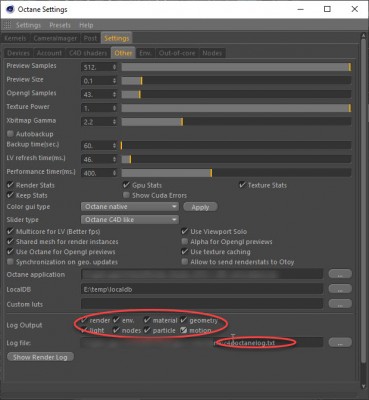Click the Apply button
The image size is (369, 400).
point(200,207)
